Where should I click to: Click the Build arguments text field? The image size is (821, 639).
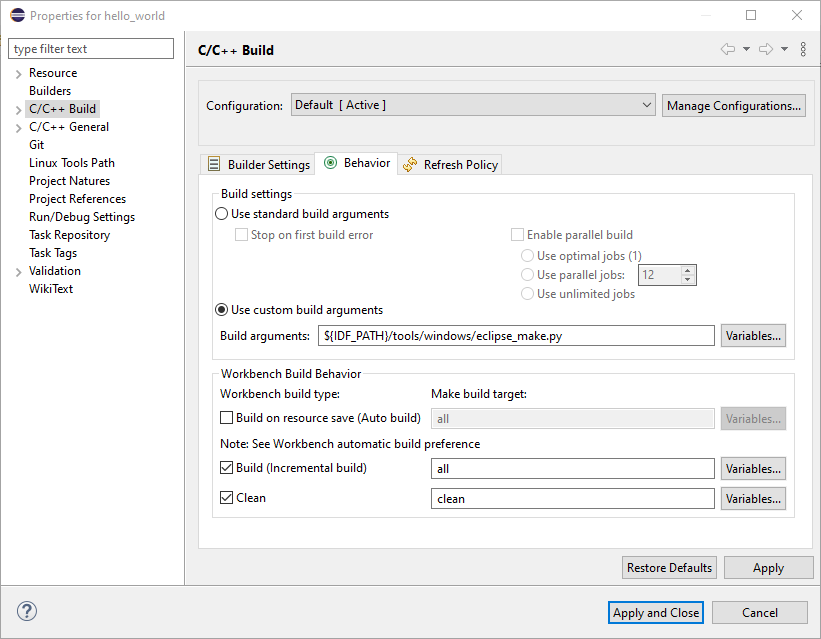click(x=517, y=336)
